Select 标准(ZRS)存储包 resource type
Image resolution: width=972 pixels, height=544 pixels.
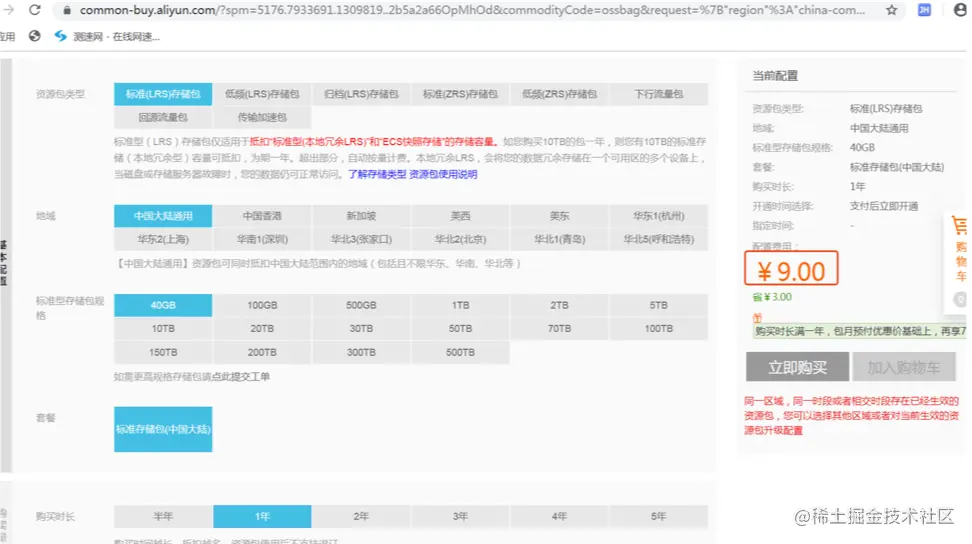(461, 94)
